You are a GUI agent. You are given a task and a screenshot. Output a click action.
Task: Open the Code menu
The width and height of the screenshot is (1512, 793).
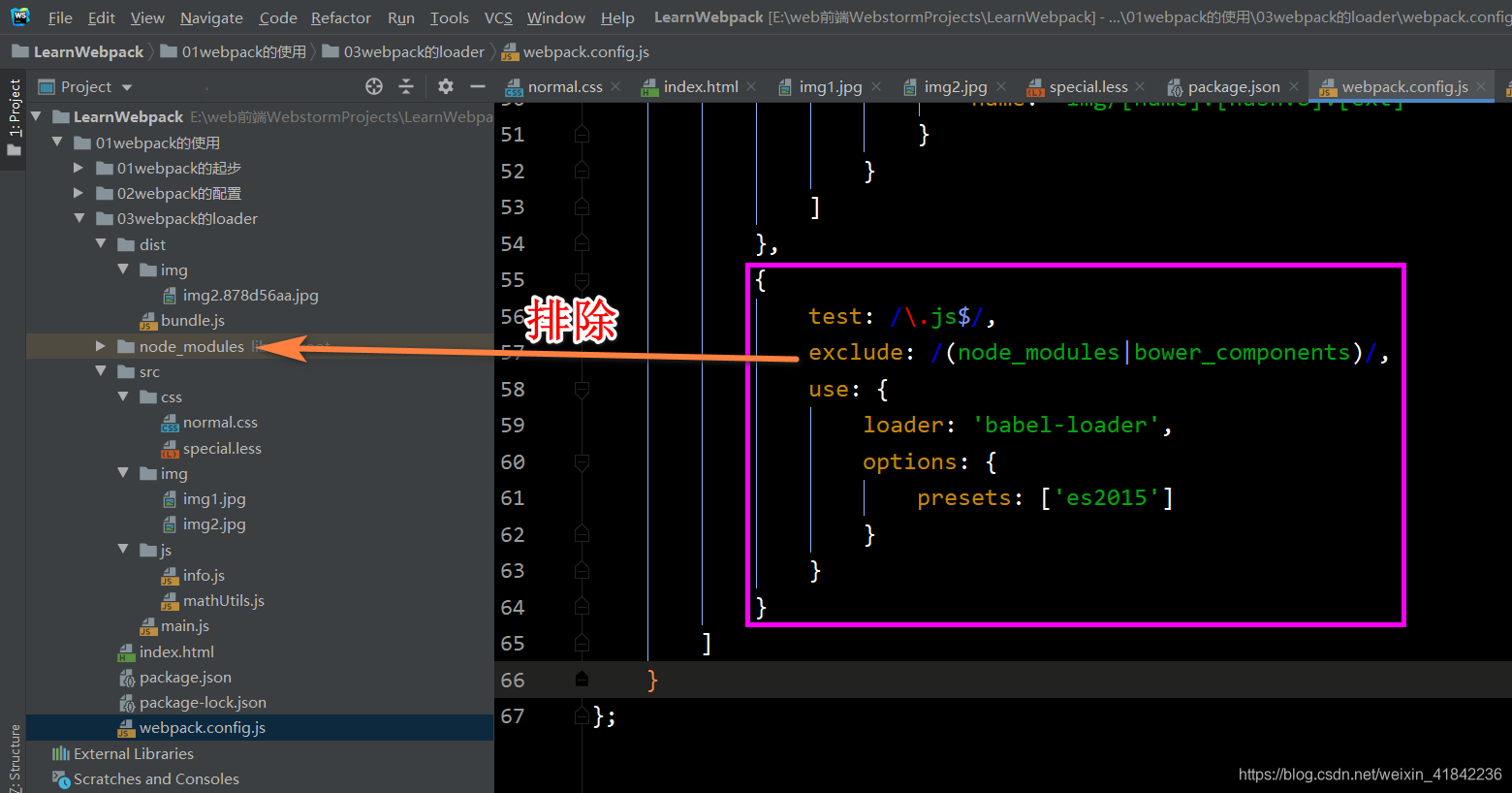tap(278, 17)
